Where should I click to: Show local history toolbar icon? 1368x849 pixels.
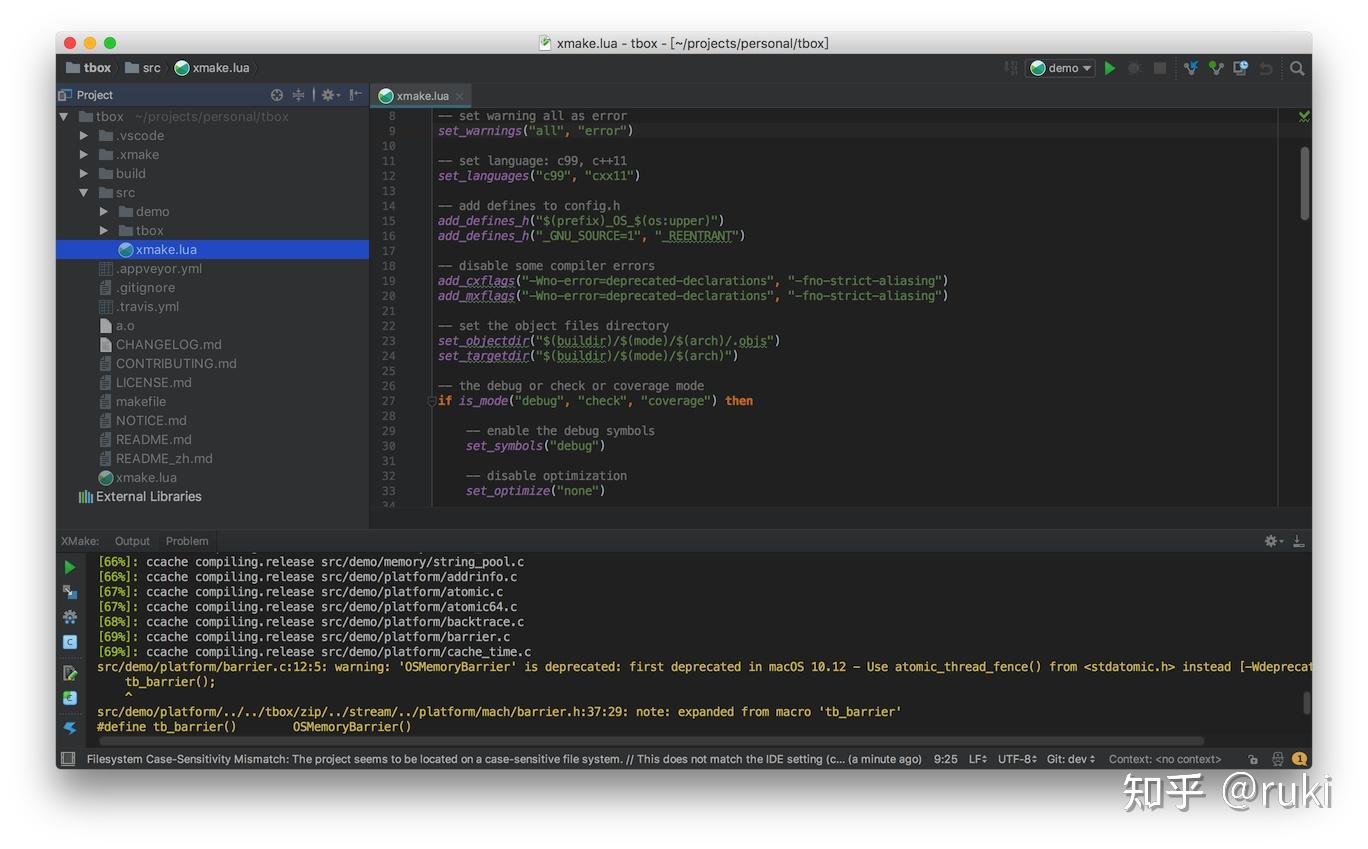point(1241,68)
